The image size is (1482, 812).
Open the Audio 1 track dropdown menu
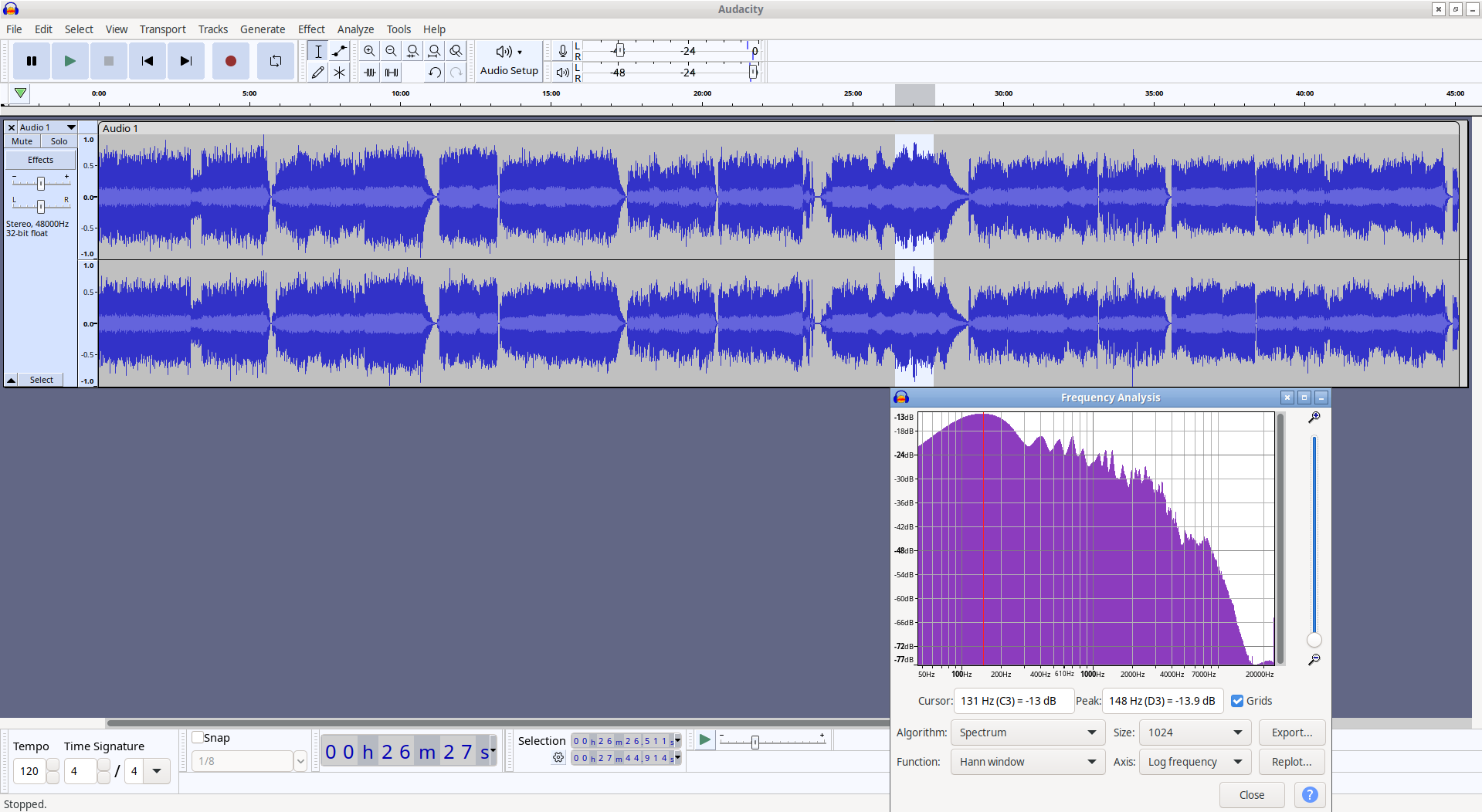(71, 127)
